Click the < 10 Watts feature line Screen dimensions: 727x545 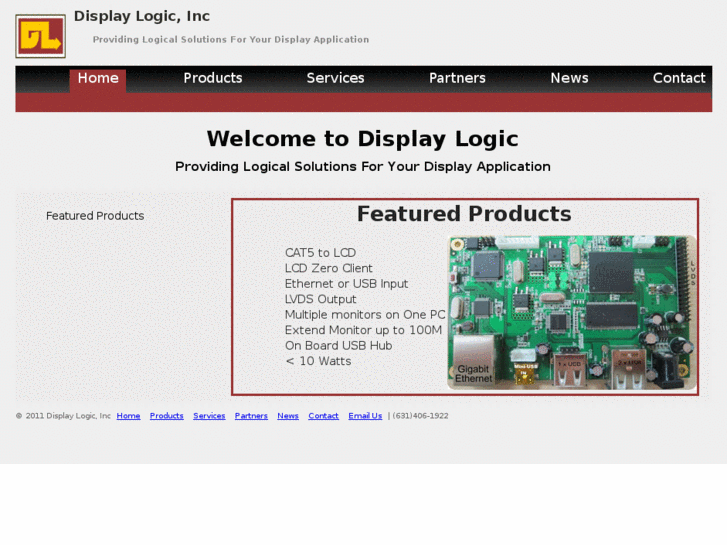point(318,361)
